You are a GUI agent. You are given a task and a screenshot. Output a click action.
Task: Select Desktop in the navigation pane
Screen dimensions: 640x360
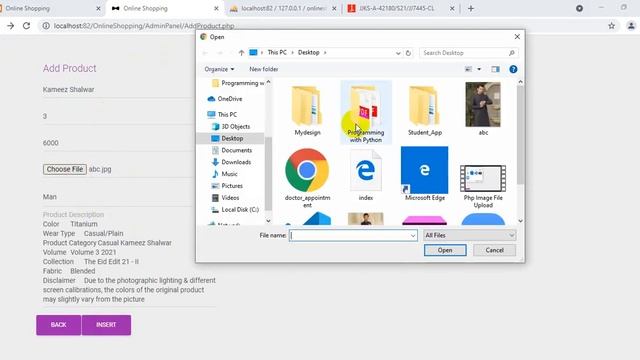[x=231, y=138]
